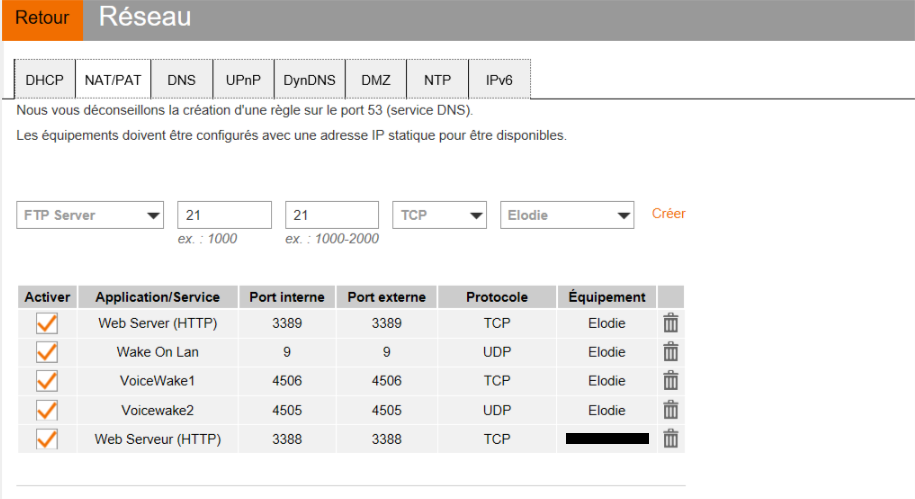Open the FTP Server application dropdown
This screenshot has width=915, height=499.
pyautogui.click(x=91, y=215)
